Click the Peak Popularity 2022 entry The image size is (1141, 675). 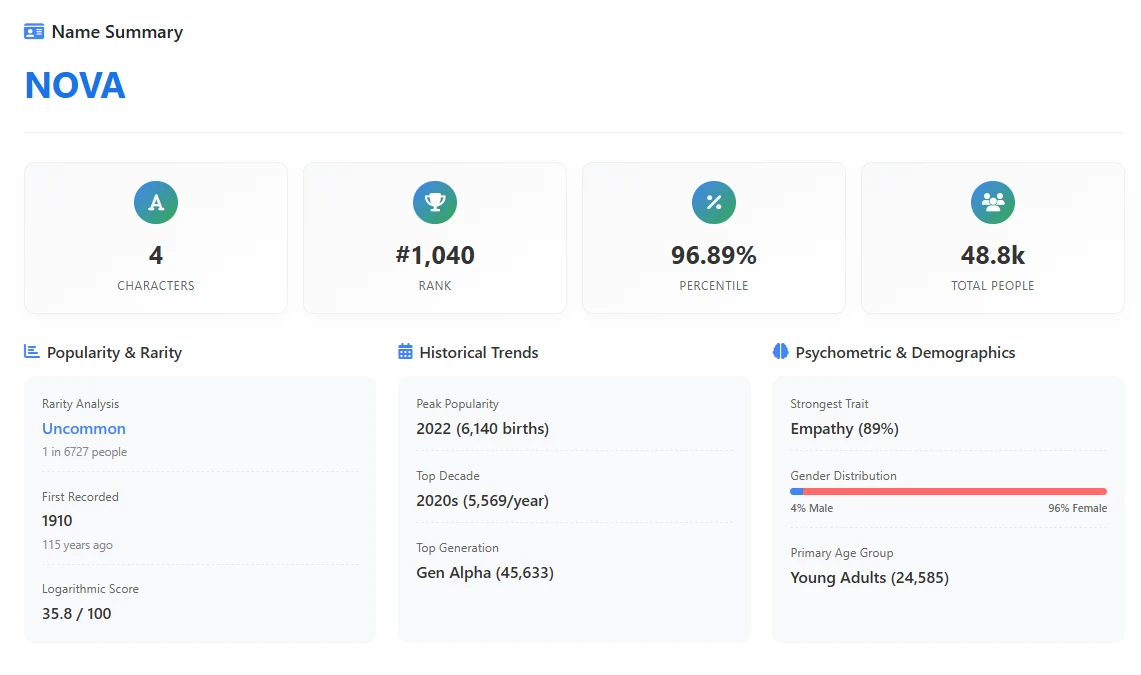(x=482, y=429)
